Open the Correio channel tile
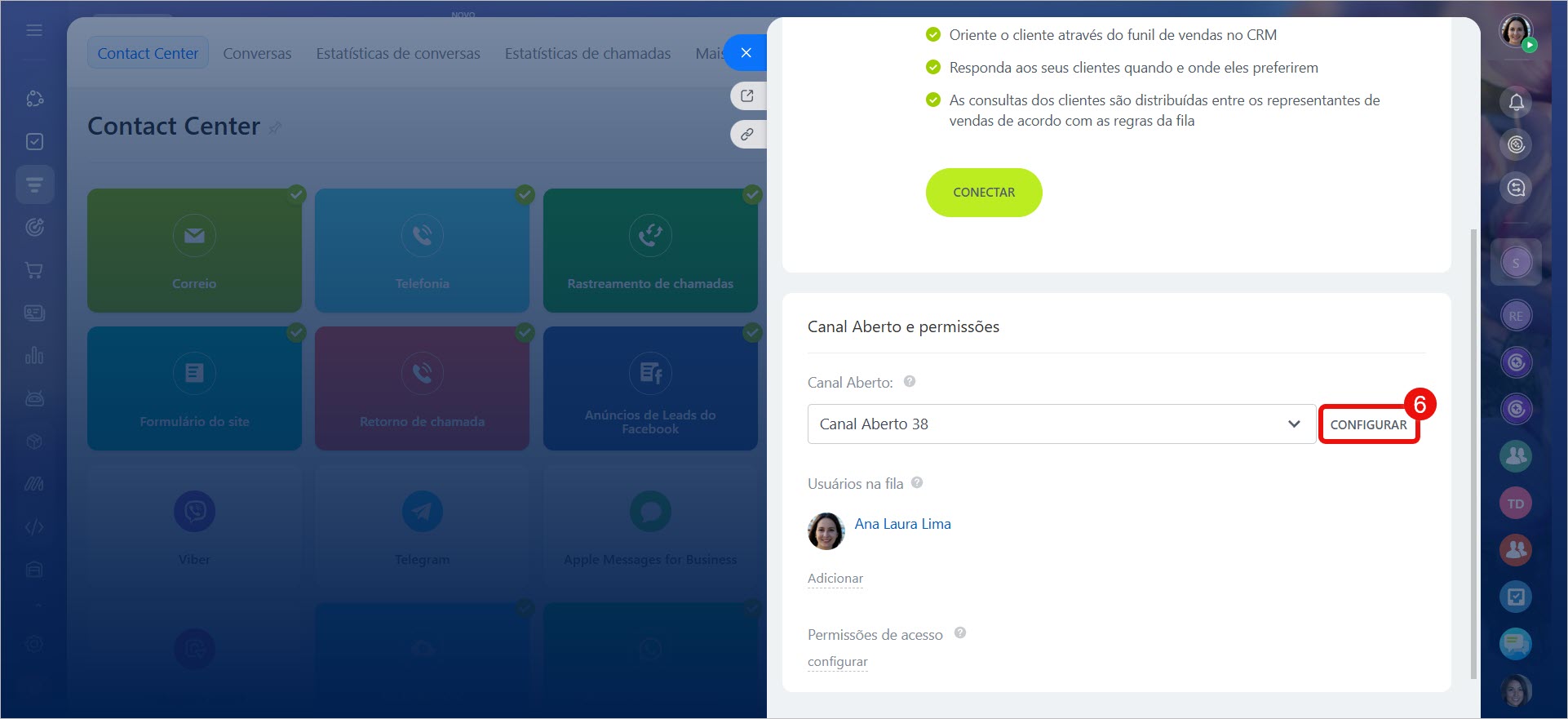The height and width of the screenshot is (719, 1568). (194, 251)
